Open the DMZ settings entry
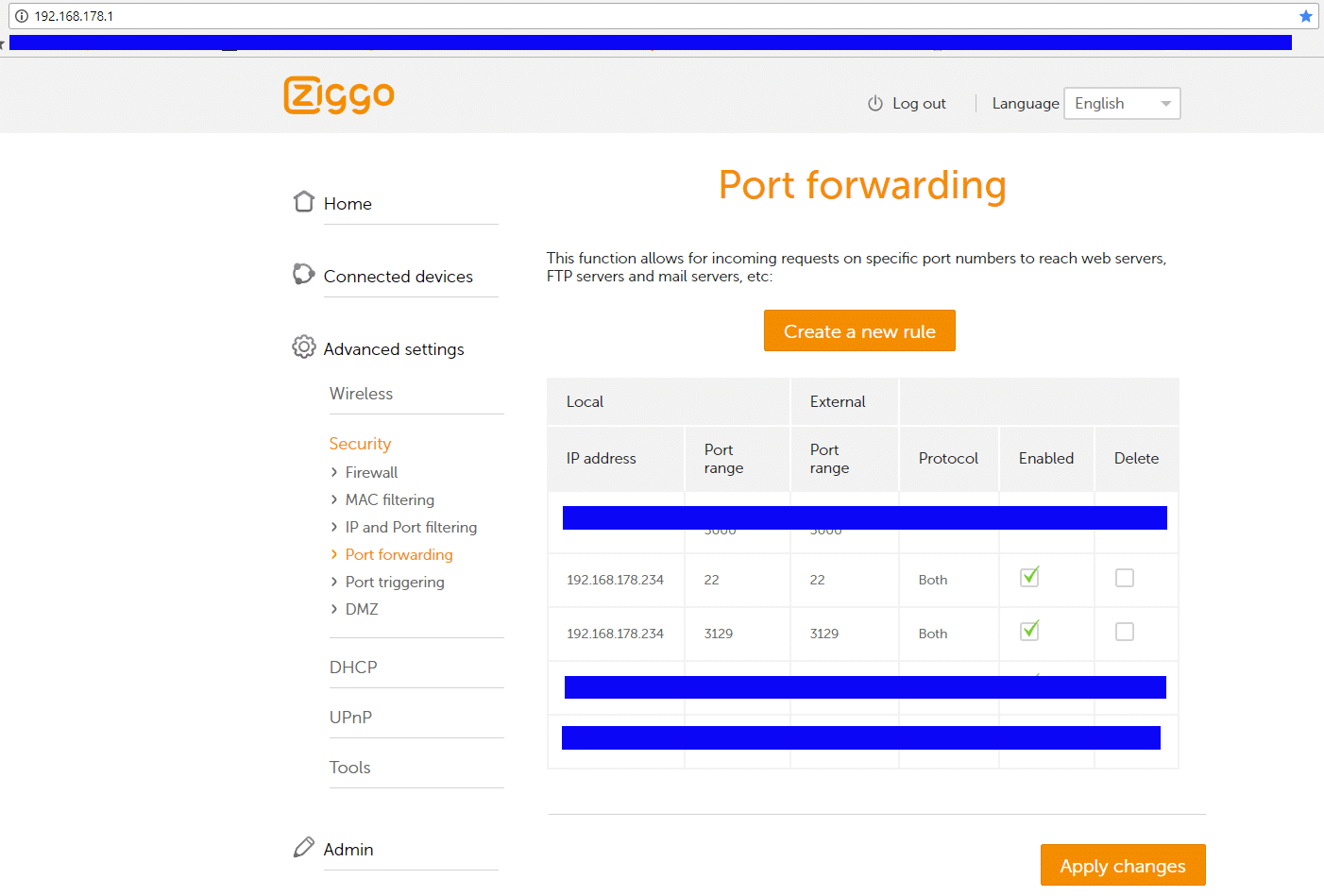This screenshot has height=896, width=1324. click(362, 609)
